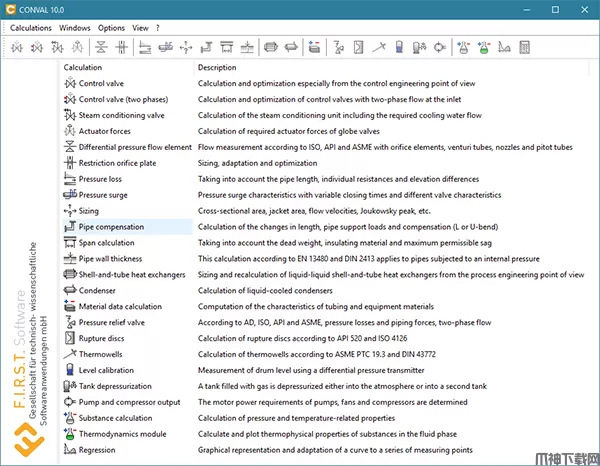600x466 pixels.
Task: Click the Pressure surge toolbar icon
Action: tap(166, 47)
